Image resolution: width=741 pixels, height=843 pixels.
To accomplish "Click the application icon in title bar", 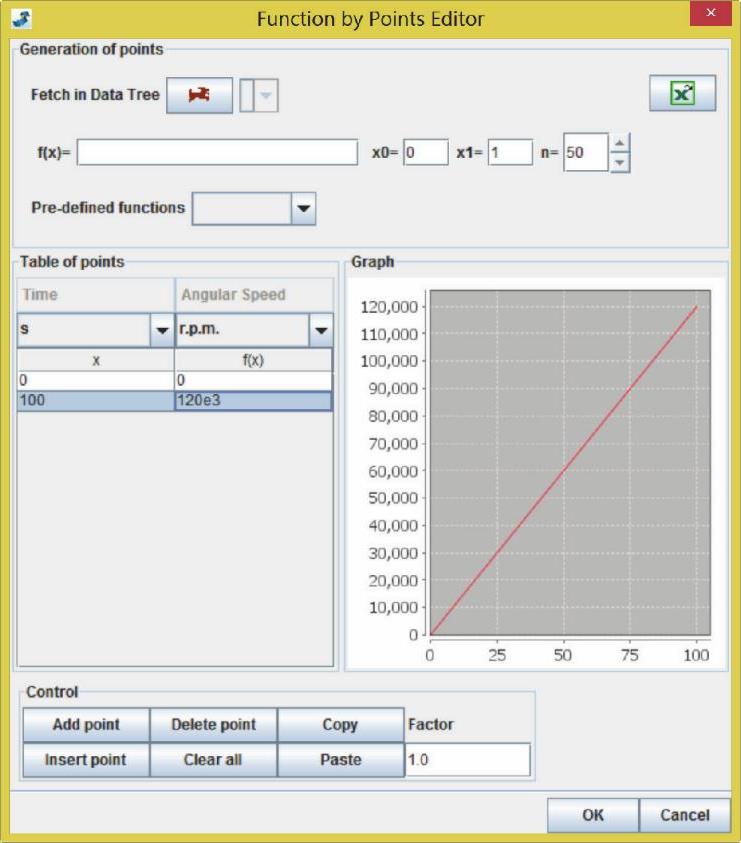I will coord(21,18).
